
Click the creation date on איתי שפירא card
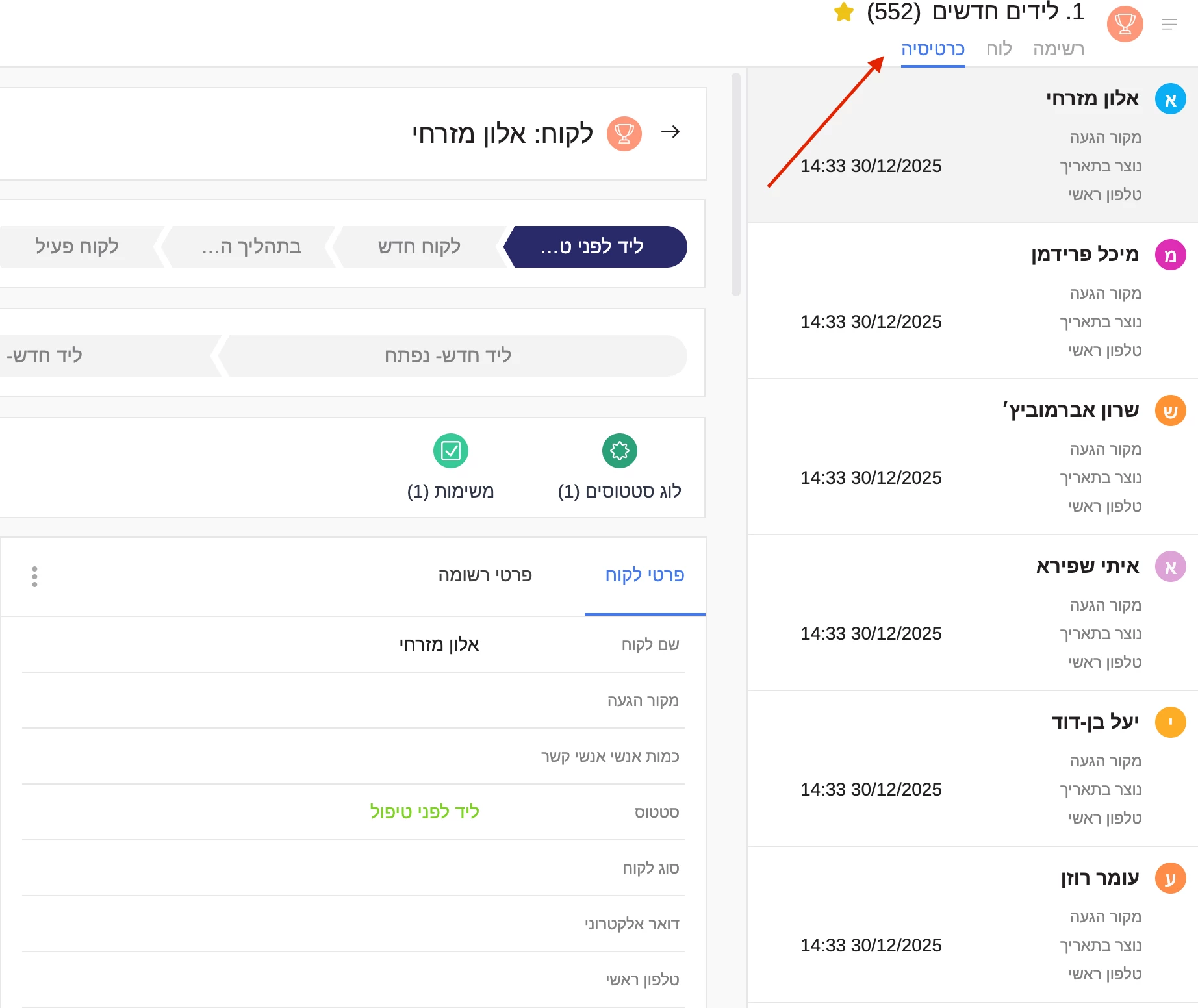[x=871, y=634]
